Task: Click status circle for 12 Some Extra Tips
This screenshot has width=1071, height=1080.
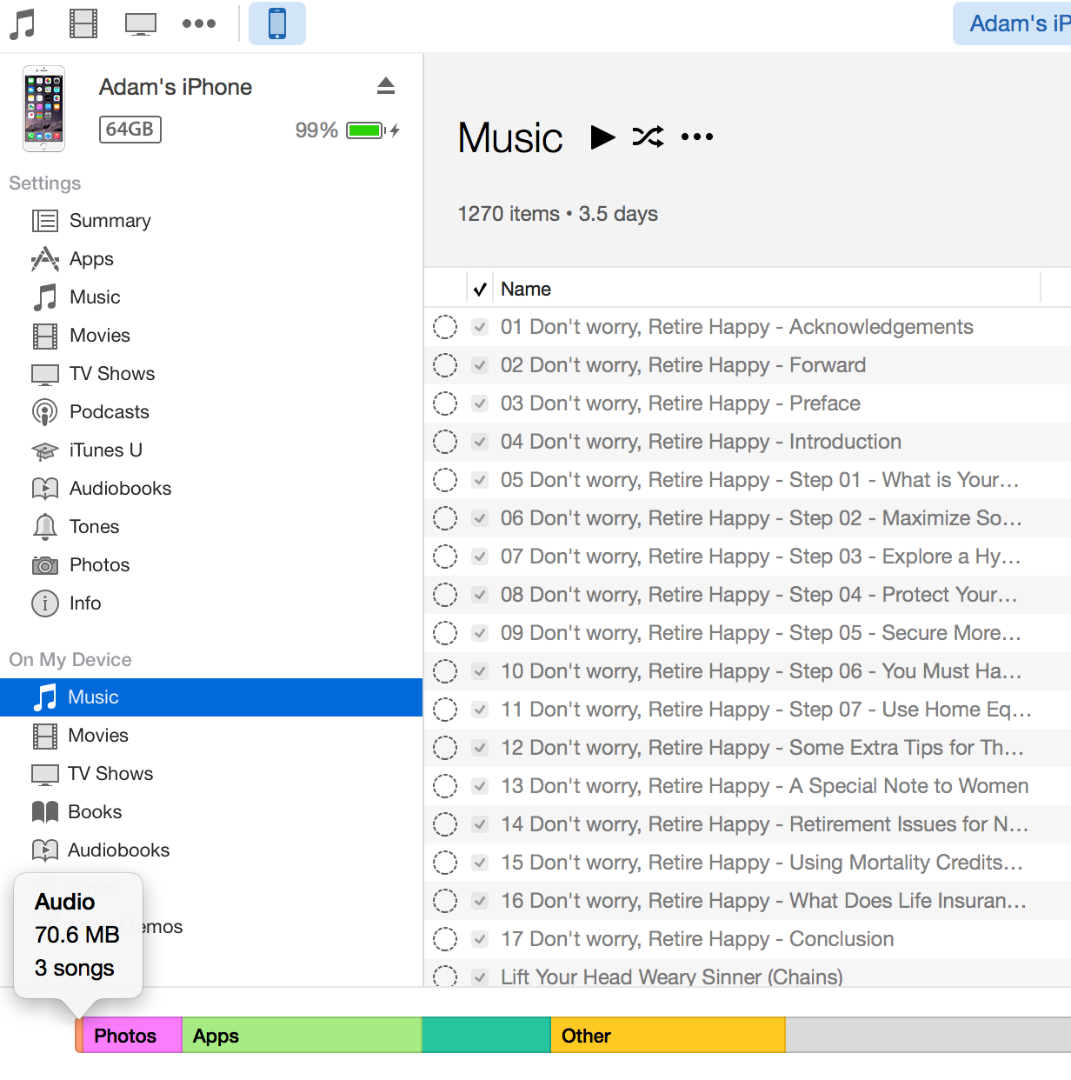Action: (x=445, y=748)
